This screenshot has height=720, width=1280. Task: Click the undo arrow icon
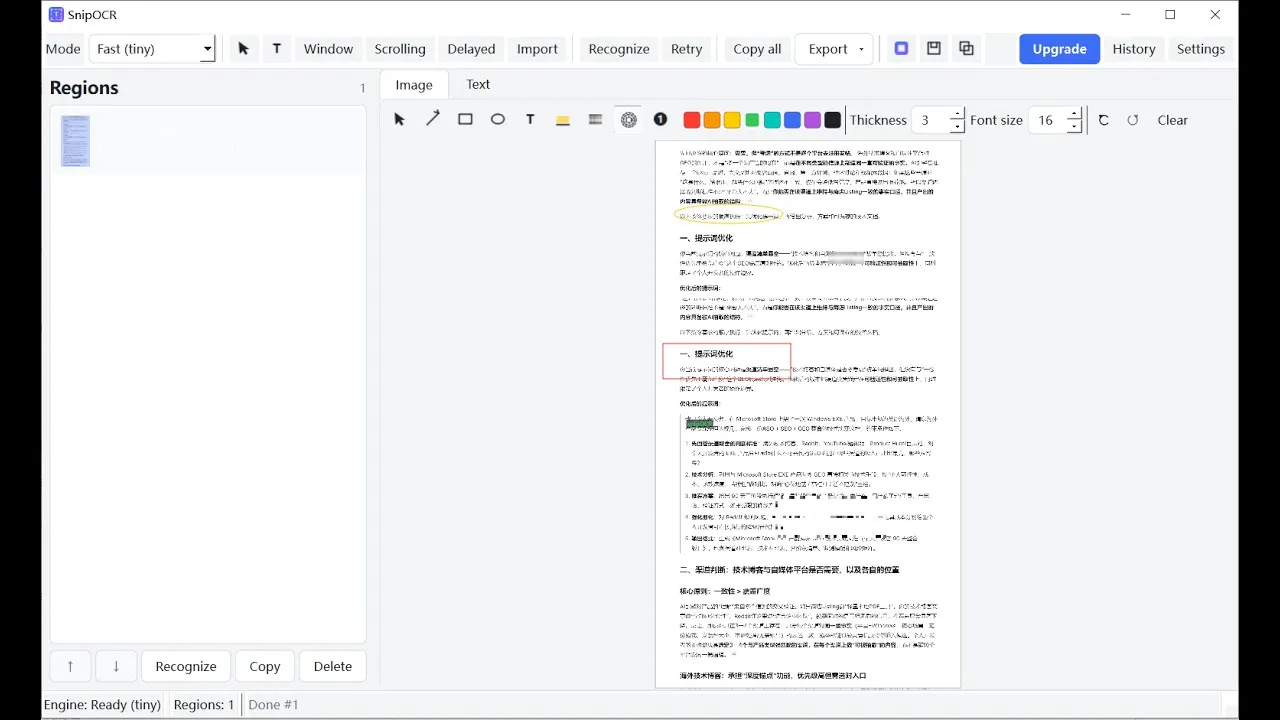pos(1104,120)
